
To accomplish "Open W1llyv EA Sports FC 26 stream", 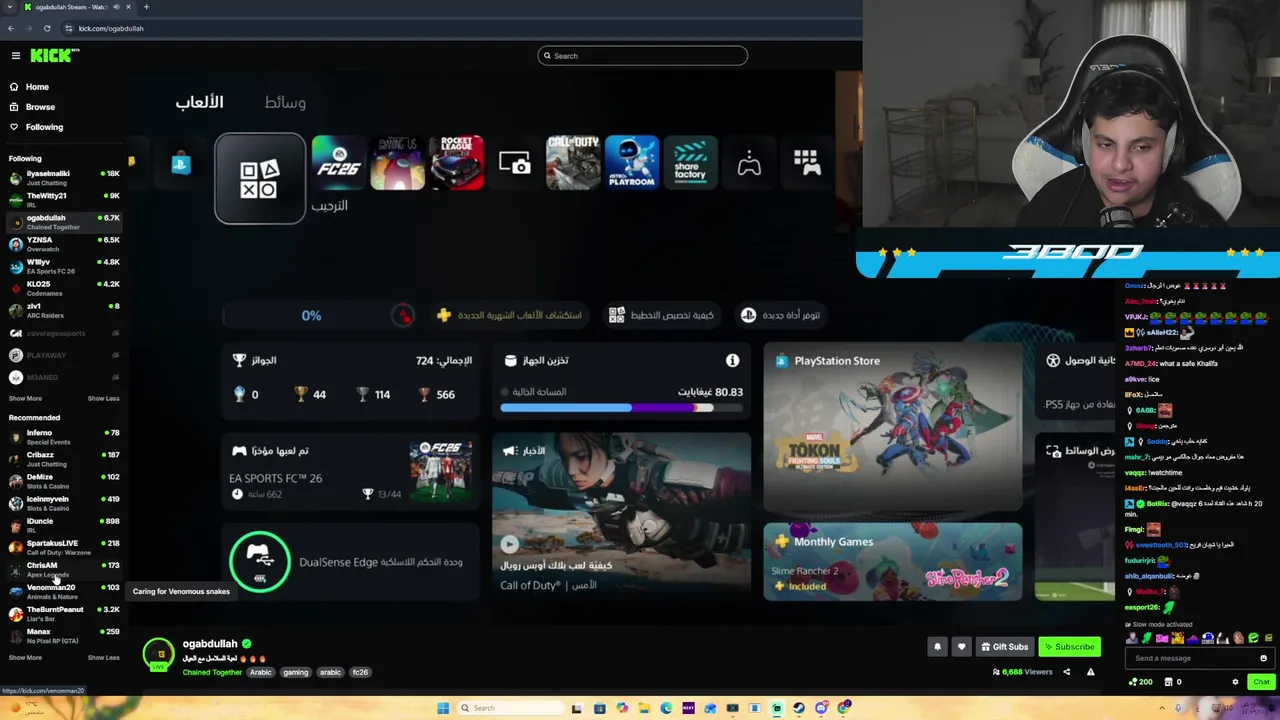I will (x=63, y=265).
